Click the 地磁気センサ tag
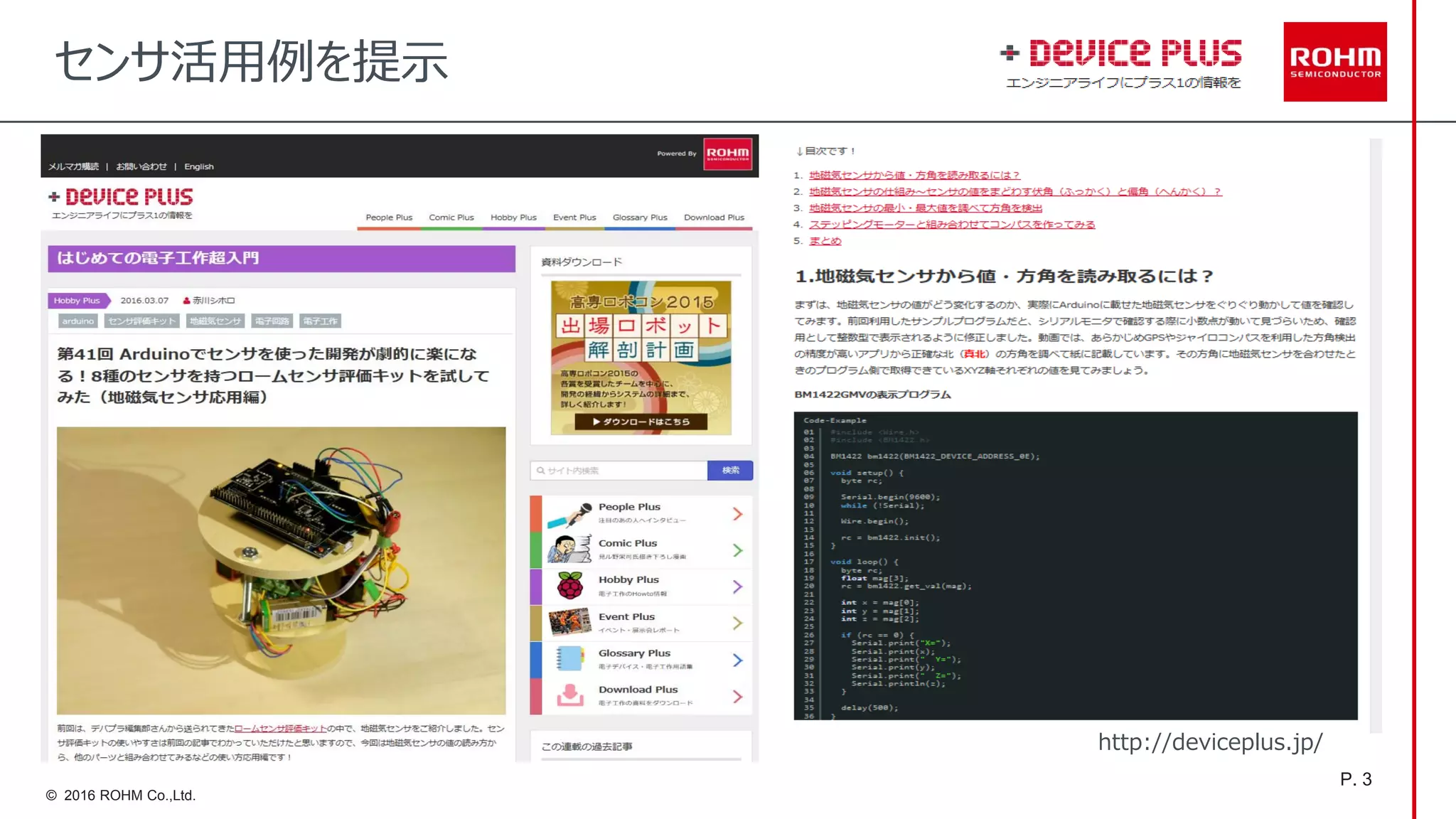 [215, 321]
